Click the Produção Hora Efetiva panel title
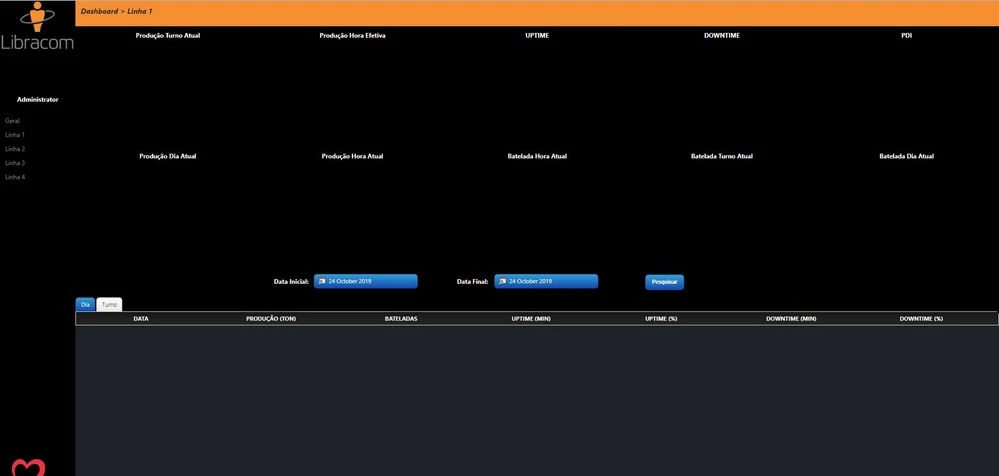 (x=352, y=36)
